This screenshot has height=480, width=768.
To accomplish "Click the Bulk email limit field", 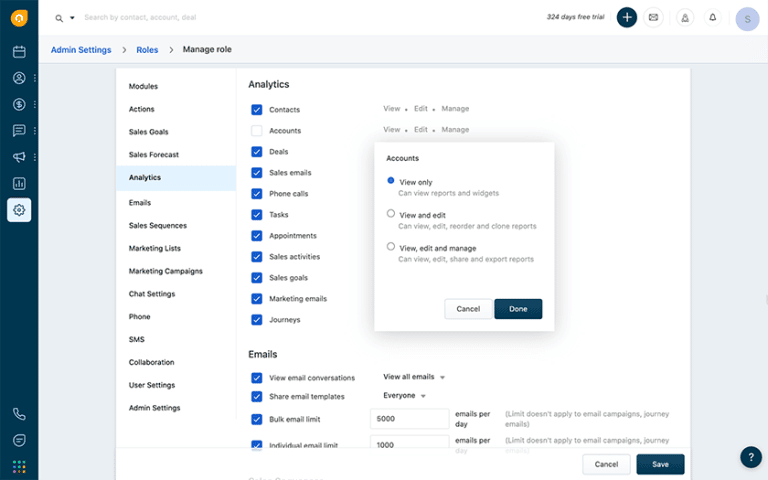I will pos(409,419).
